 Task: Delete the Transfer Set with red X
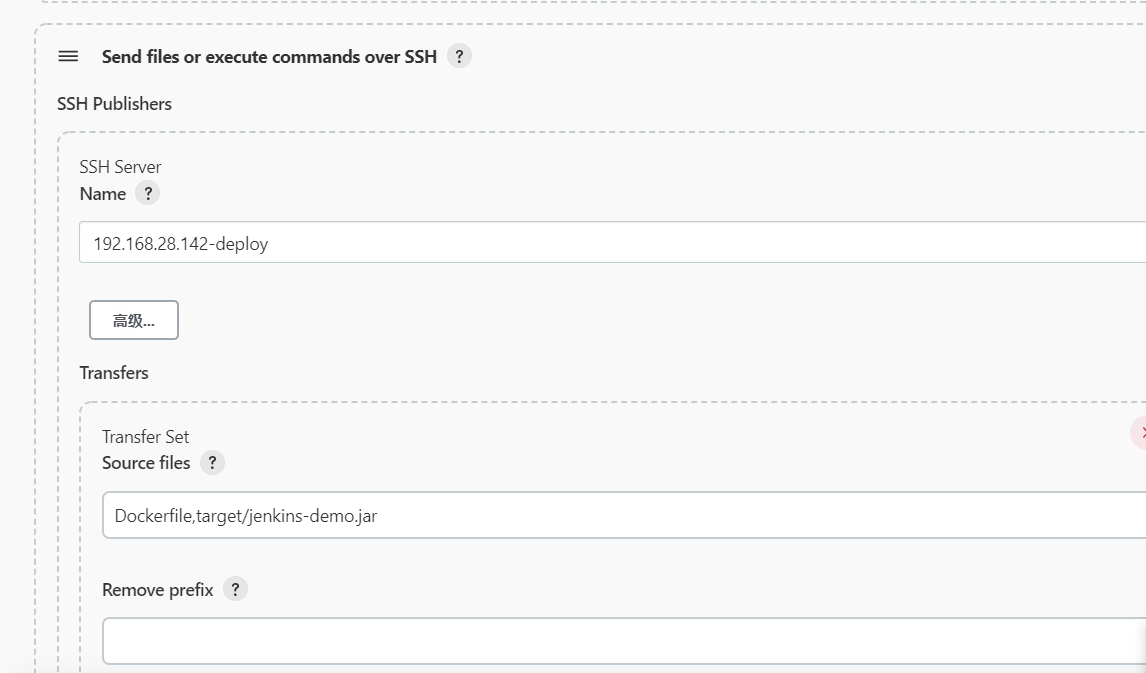coord(1140,432)
